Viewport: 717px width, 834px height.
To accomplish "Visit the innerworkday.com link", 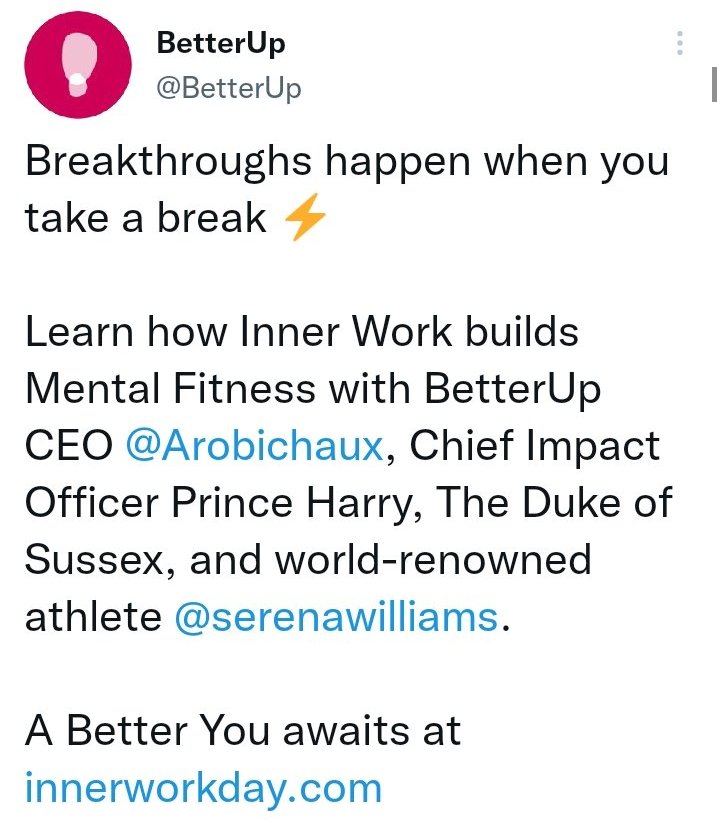I will (x=203, y=788).
